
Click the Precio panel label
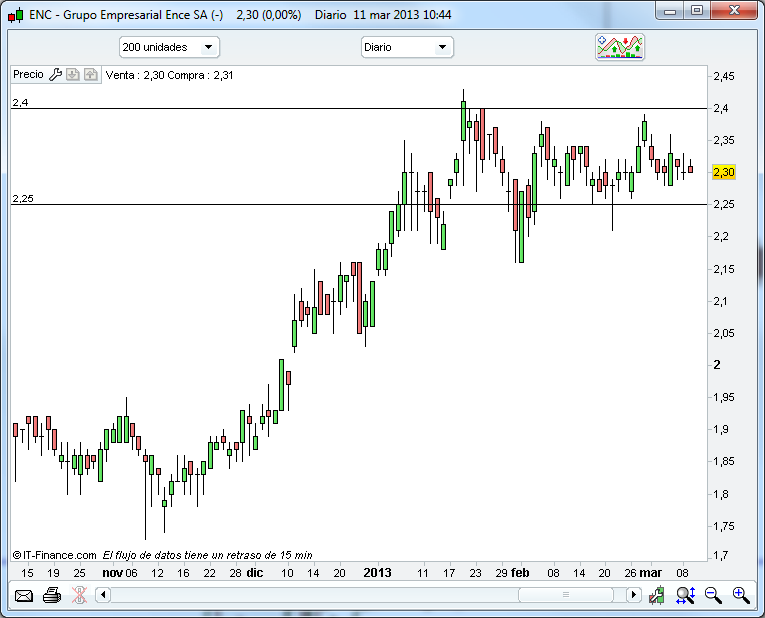click(x=28, y=75)
